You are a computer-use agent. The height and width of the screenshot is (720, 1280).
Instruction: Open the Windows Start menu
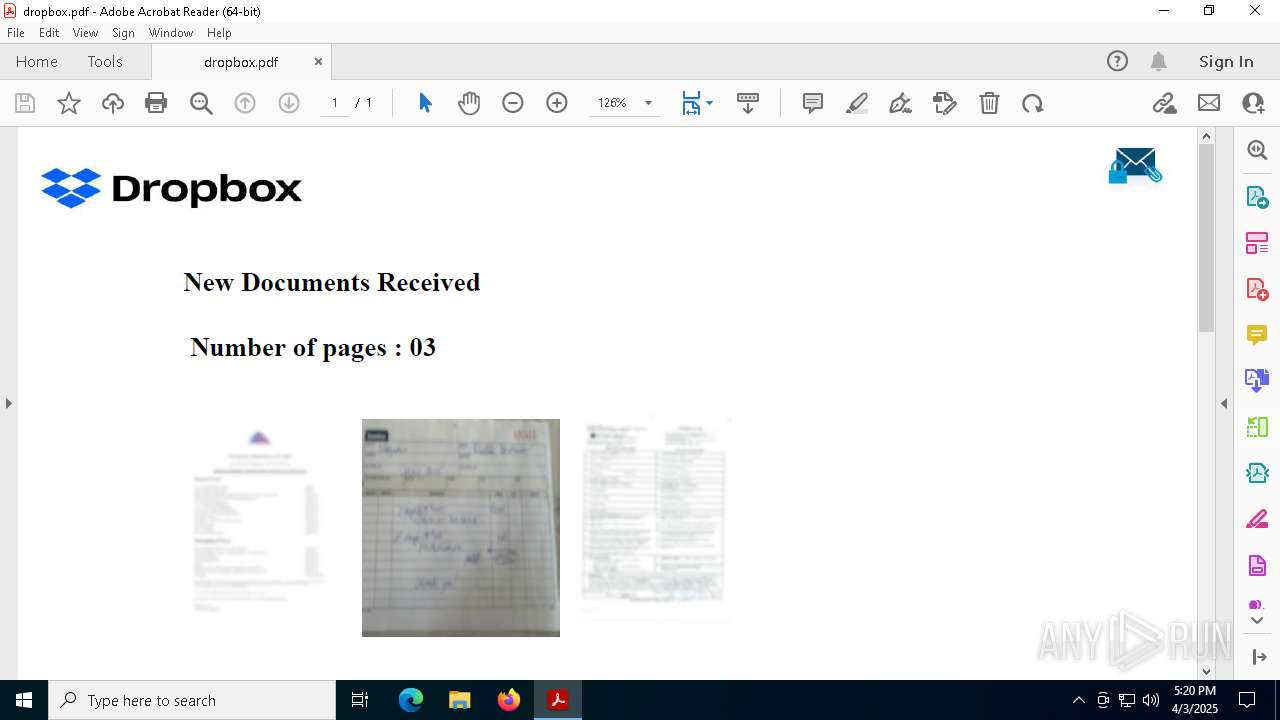pos(24,700)
